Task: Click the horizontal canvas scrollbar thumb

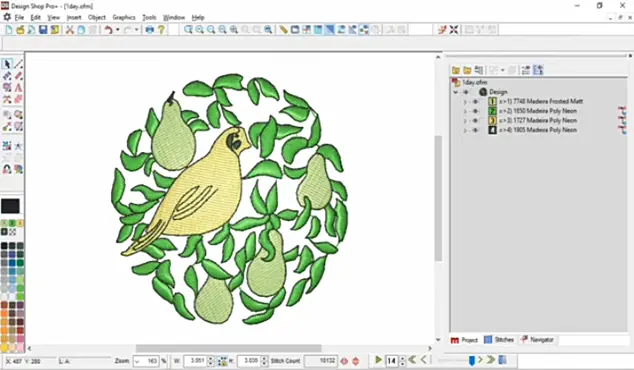Action: pos(228,348)
